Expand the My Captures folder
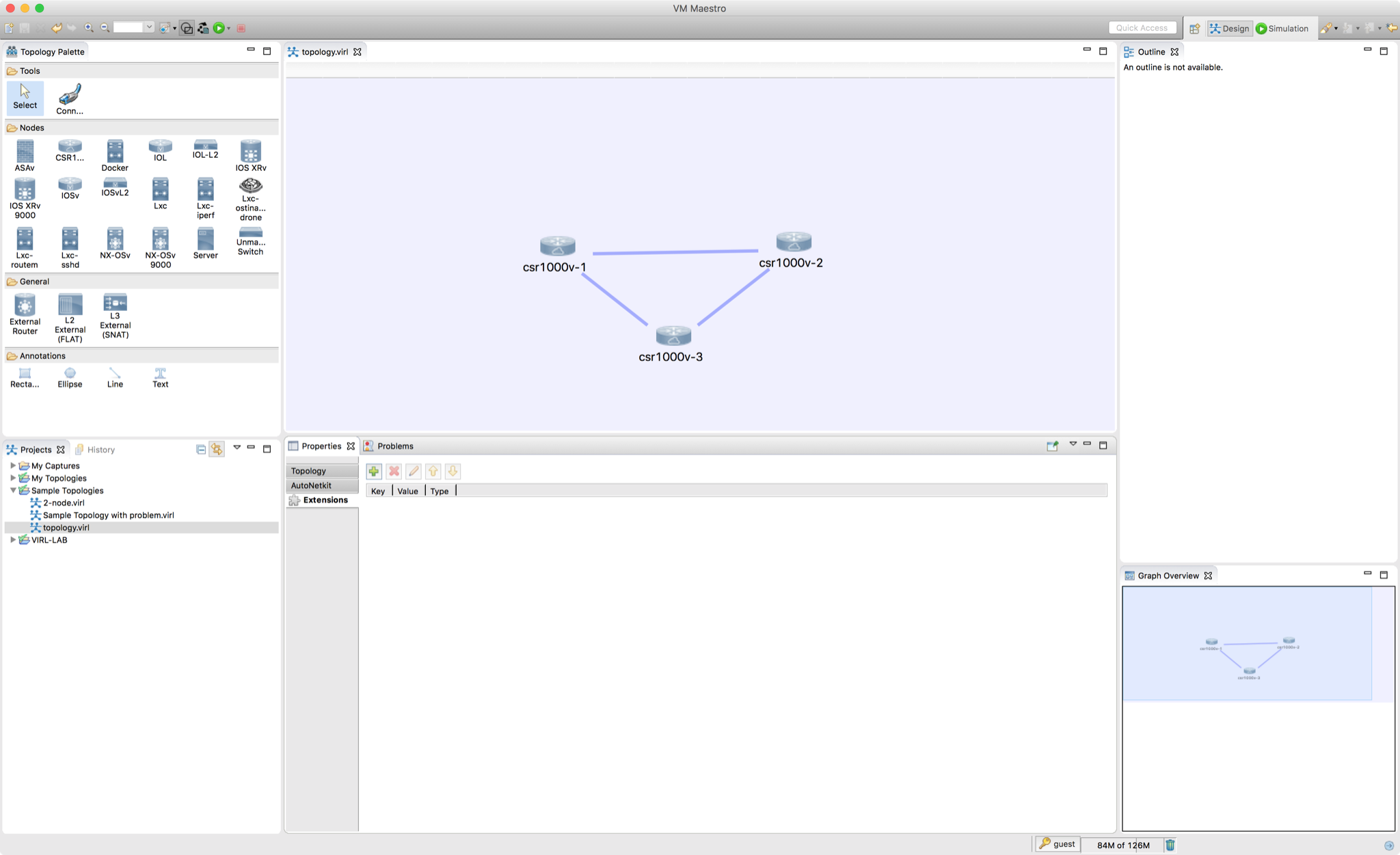1400x855 pixels. [x=13, y=465]
